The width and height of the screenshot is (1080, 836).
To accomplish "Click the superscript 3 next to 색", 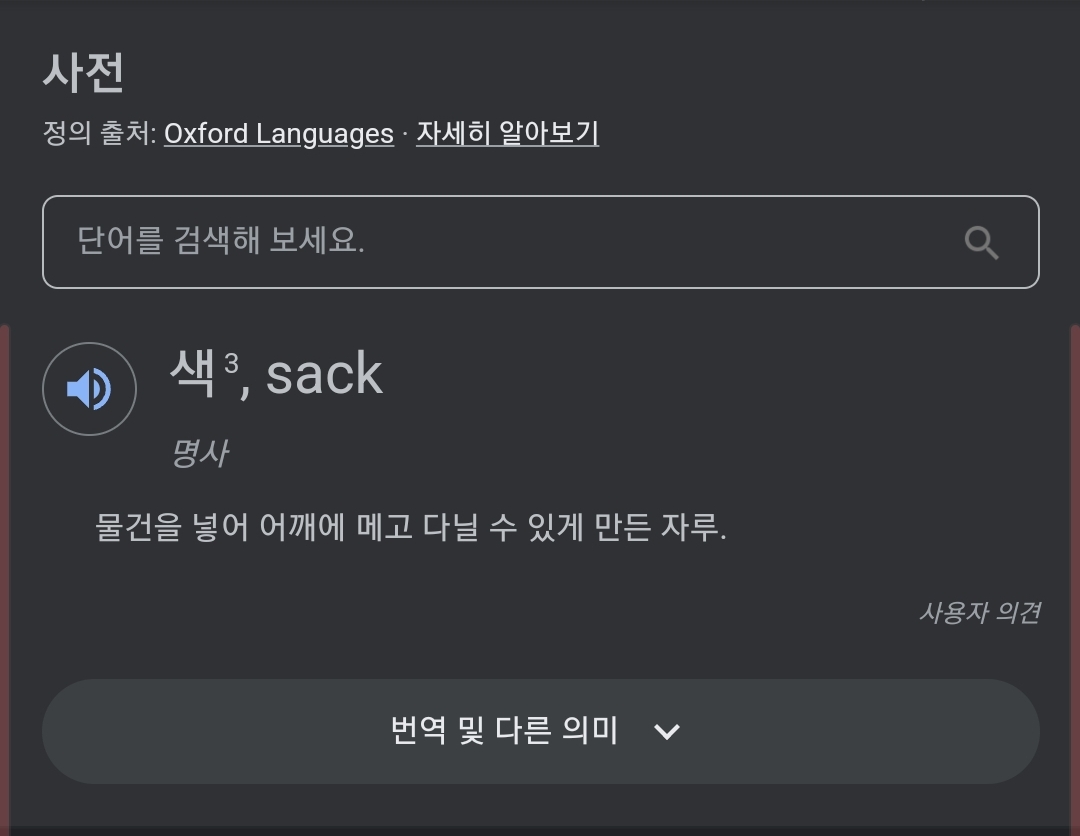I will click(231, 363).
